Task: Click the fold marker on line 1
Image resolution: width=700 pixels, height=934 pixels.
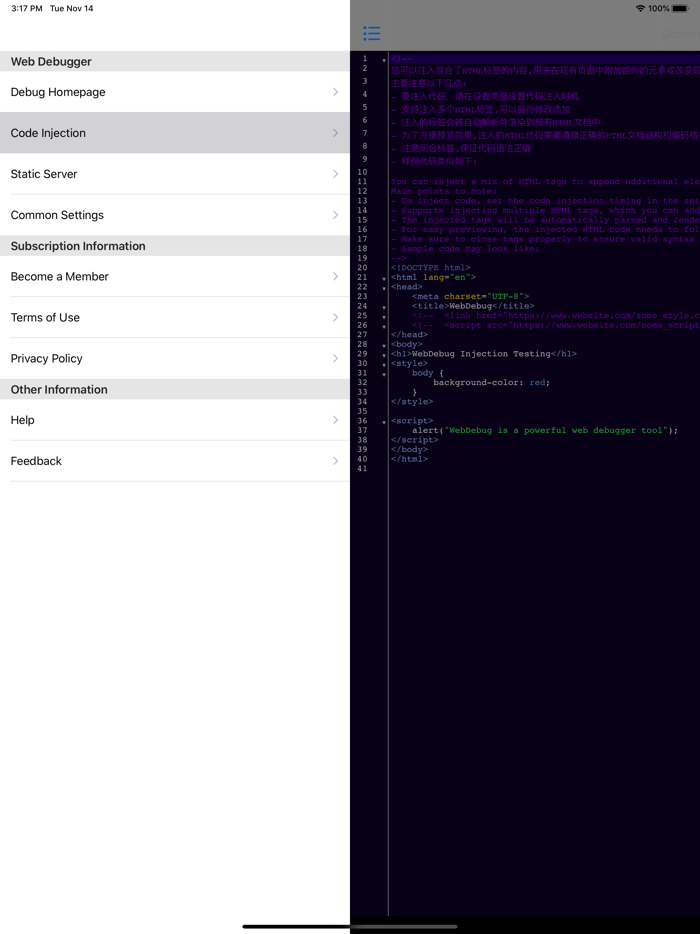Action: point(382,60)
